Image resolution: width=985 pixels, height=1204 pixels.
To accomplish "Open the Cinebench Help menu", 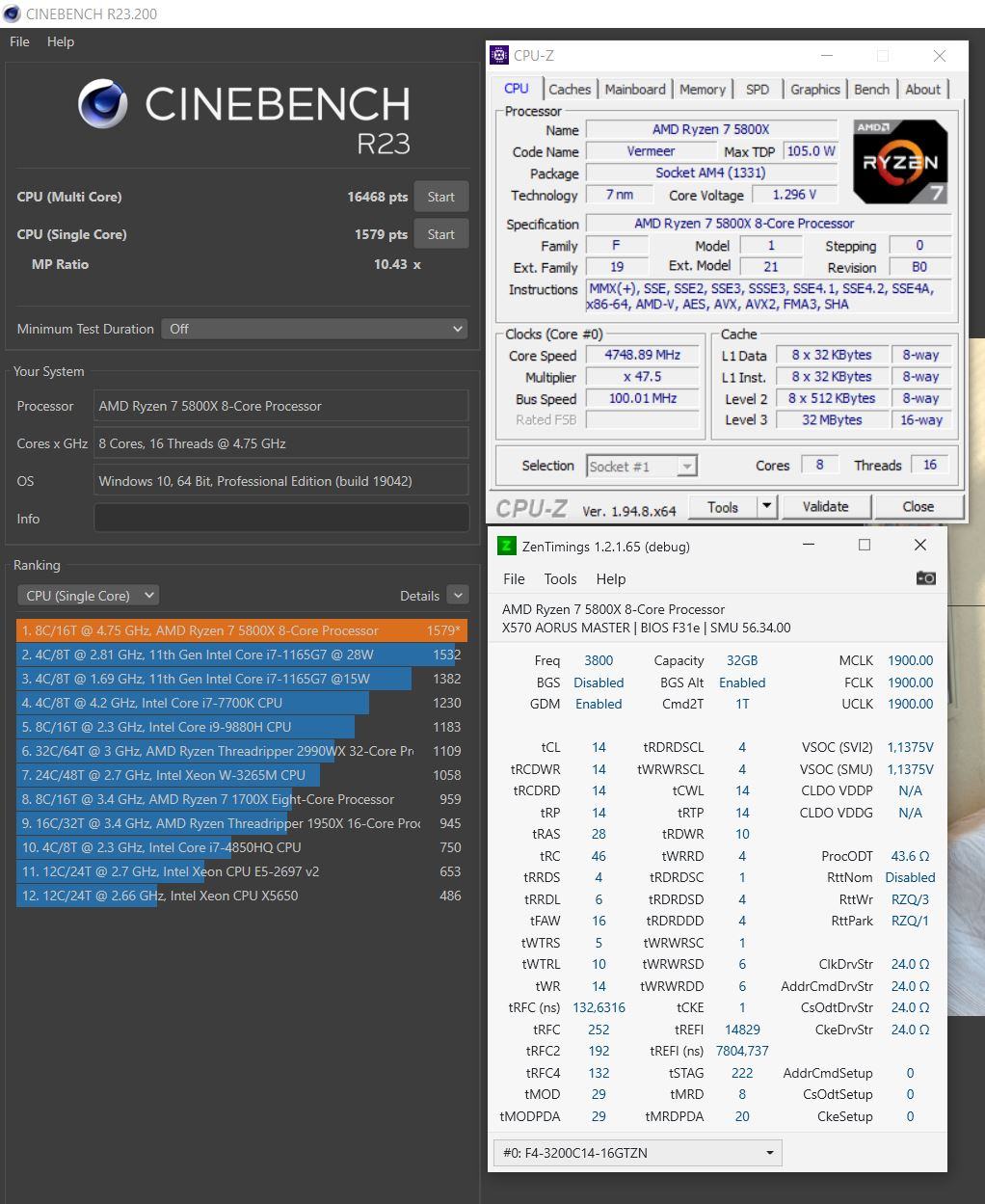I will (61, 41).
